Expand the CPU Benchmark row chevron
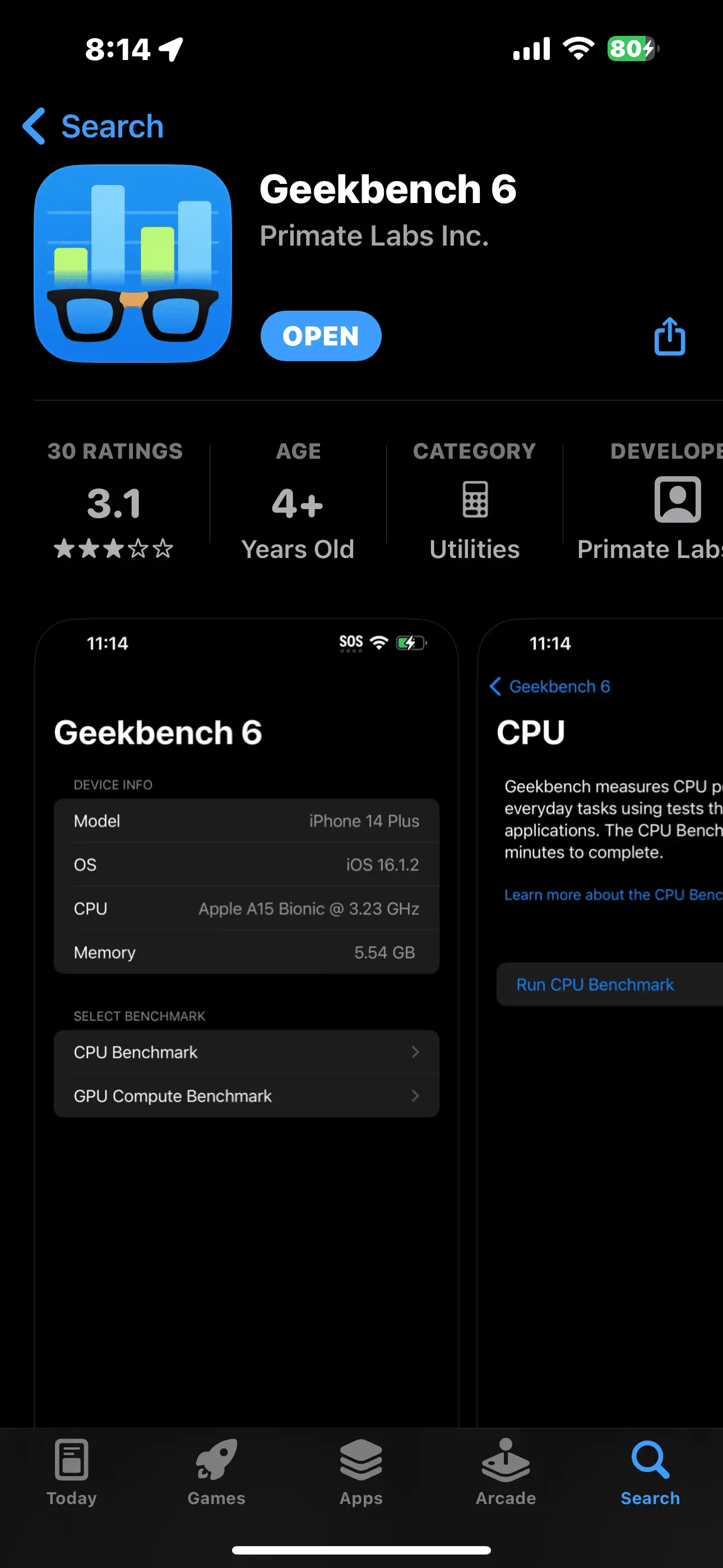This screenshot has height=1568, width=723. click(415, 1052)
